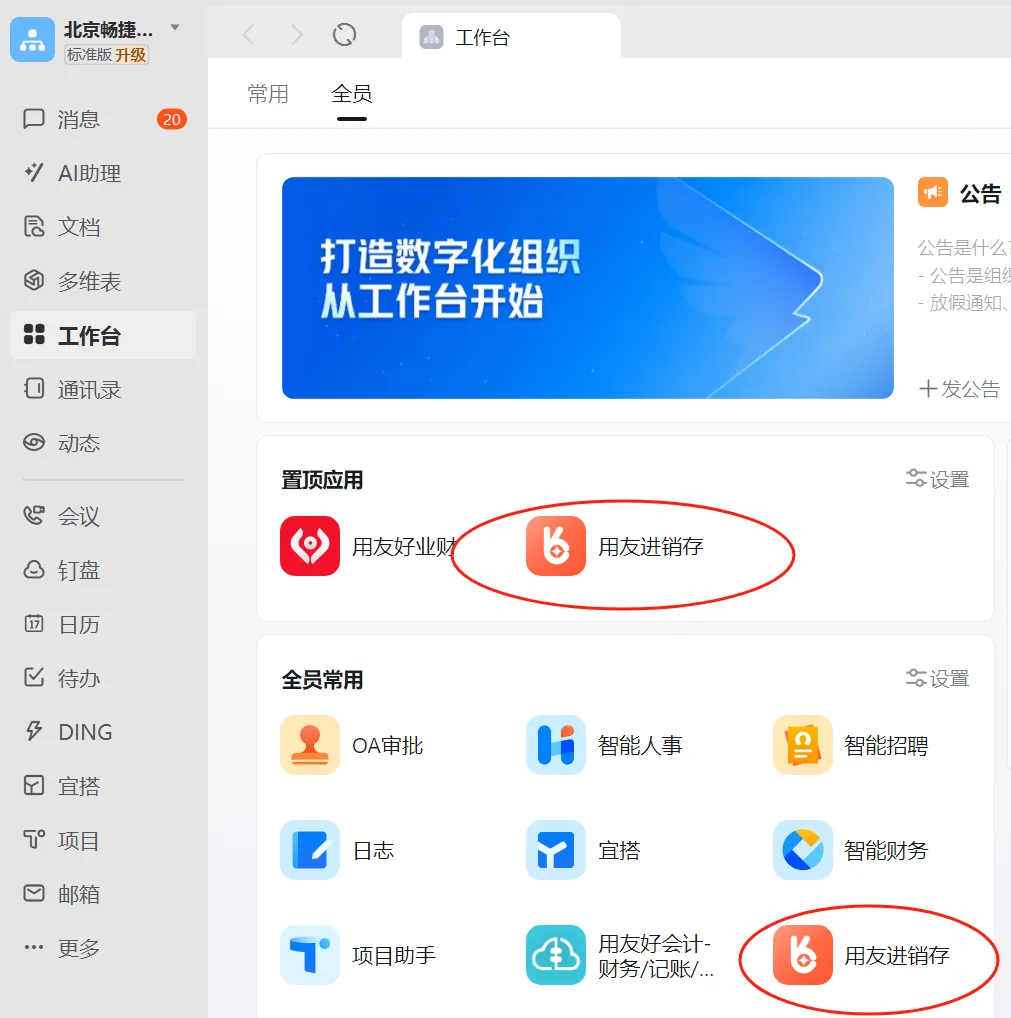Click the blue 打造数字化组织 banner

point(588,288)
